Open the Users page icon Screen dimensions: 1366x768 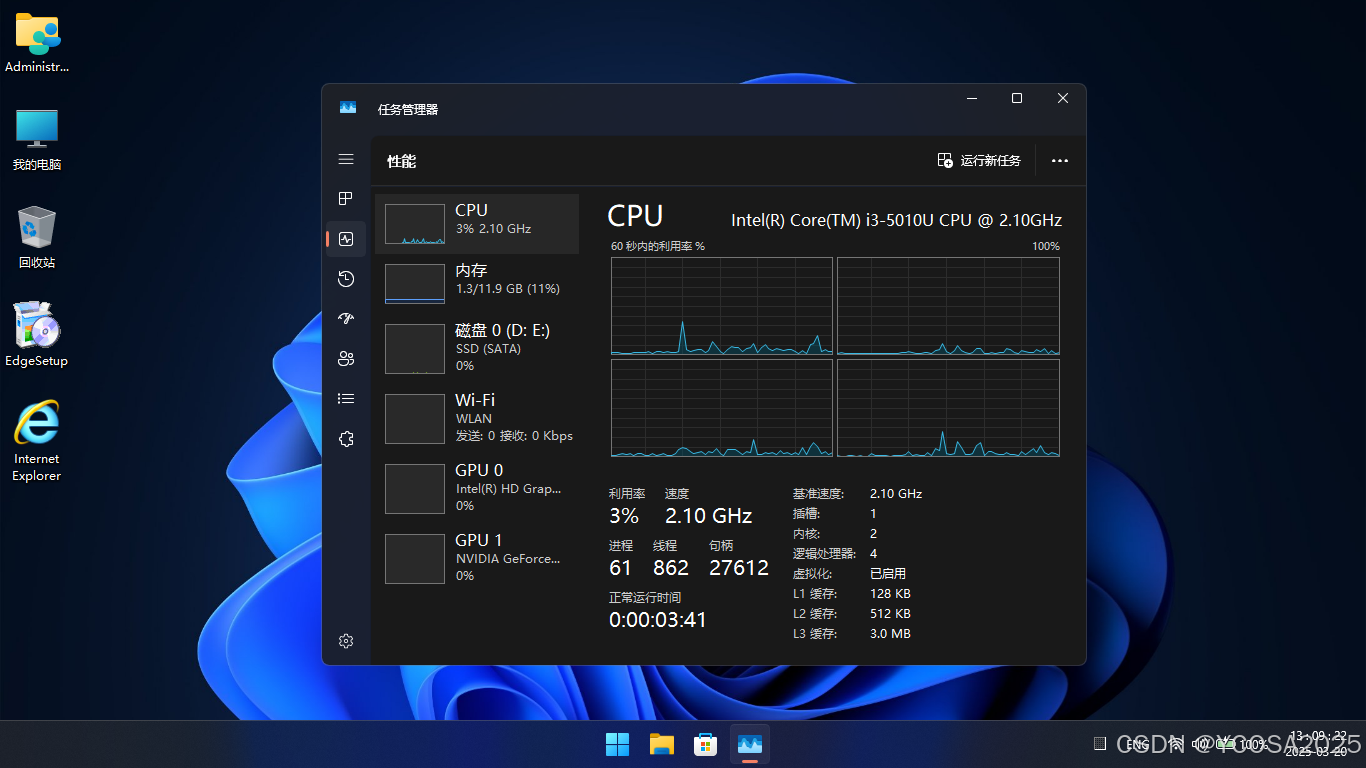tap(346, 359)
